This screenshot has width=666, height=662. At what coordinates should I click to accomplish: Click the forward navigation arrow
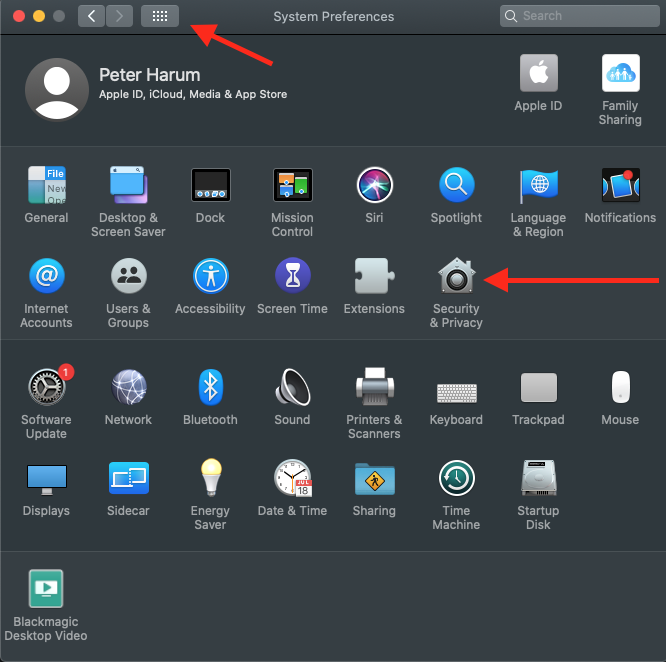pos(119,16)
